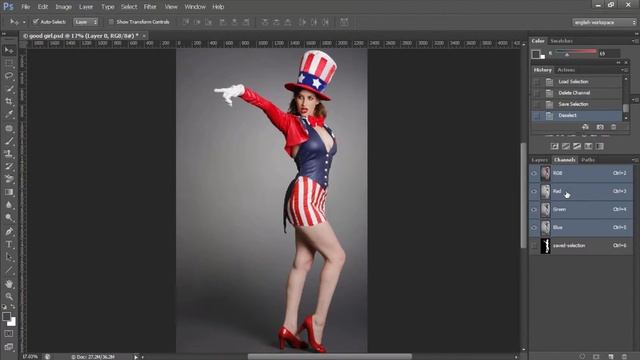Expand the toolbox with the double-arrow toggle
The image size is (640, 360).
pos(4,34)
